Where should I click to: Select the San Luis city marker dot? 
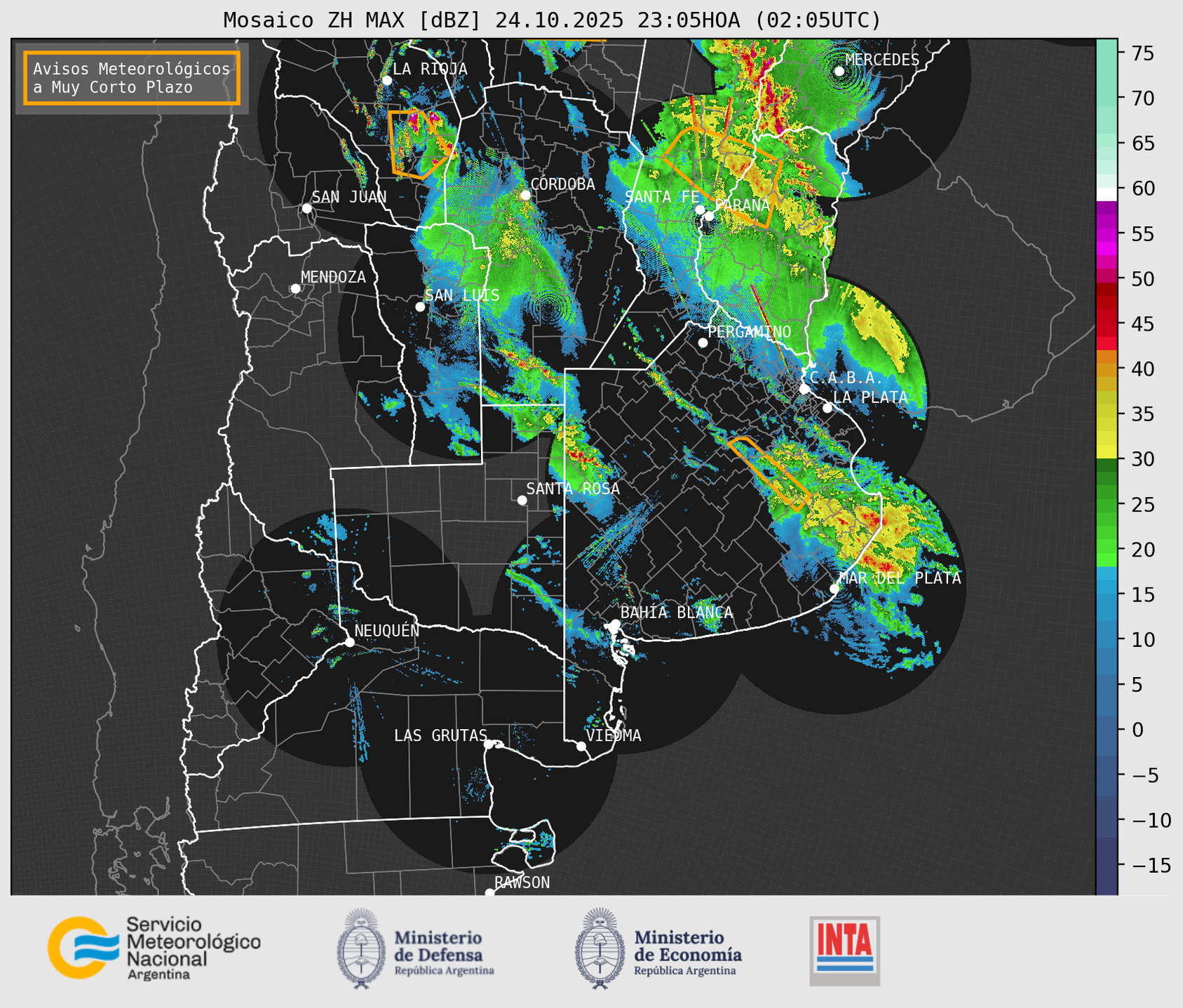[x=420, y=307]
